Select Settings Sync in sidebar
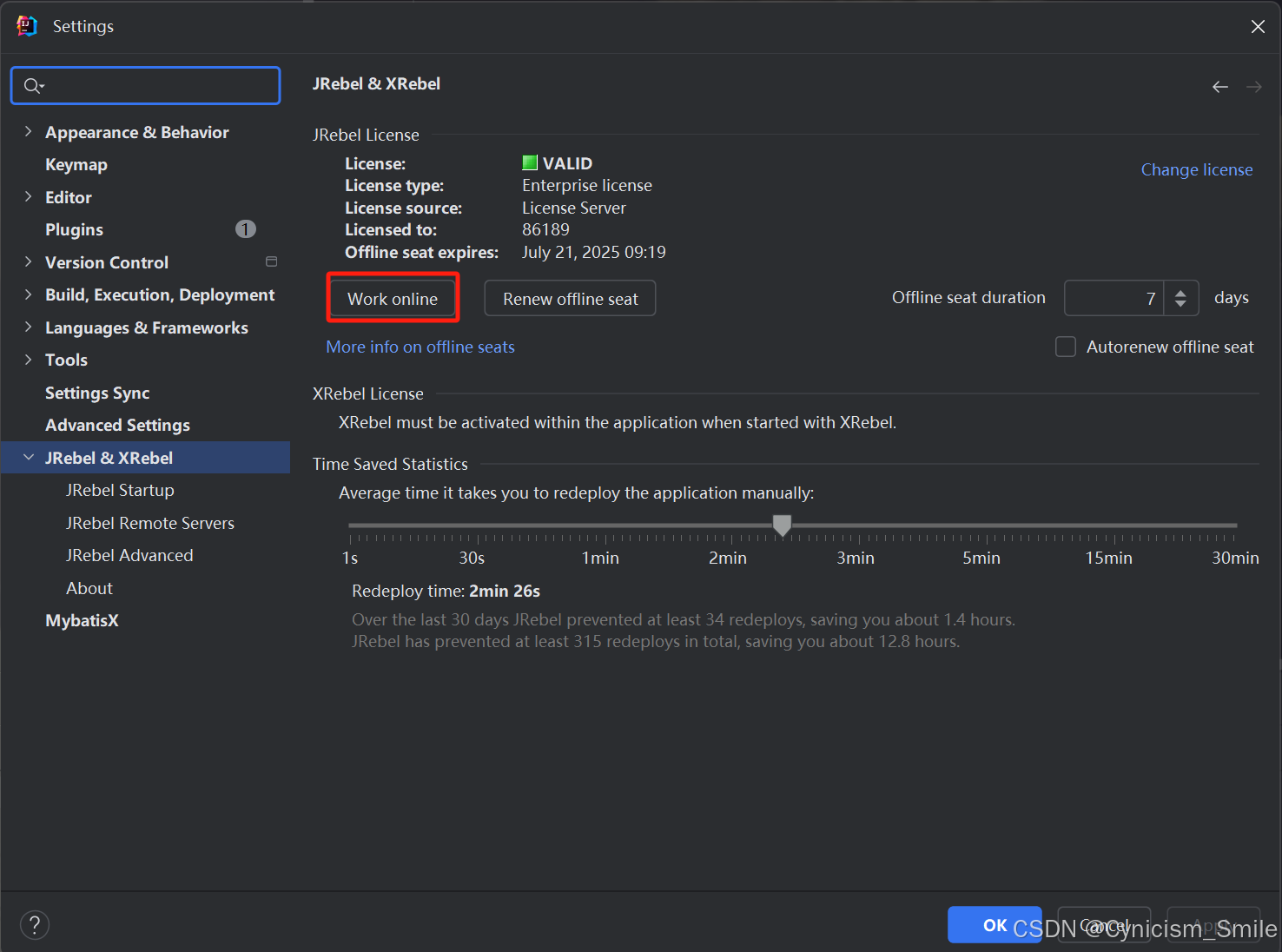The image size is (1282, 952). point(97,393)
